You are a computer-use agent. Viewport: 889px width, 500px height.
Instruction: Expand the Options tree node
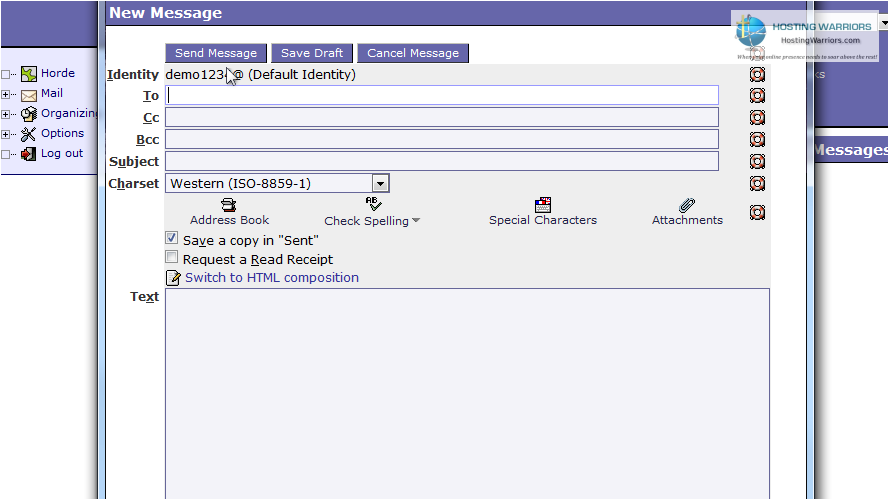tap(5, 134)
